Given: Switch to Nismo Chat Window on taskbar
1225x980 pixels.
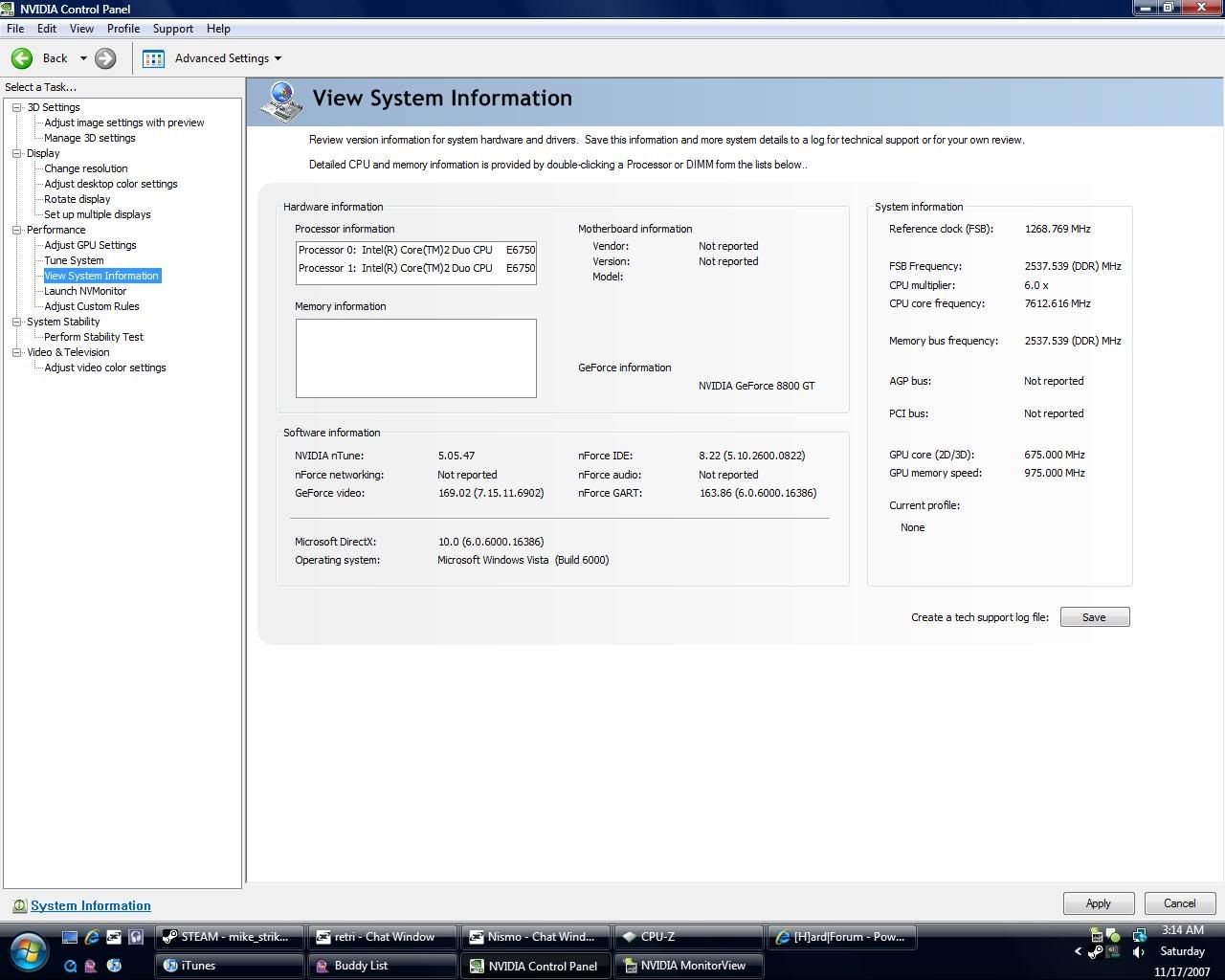Looking at the screenshot, I should pos(536,937).
